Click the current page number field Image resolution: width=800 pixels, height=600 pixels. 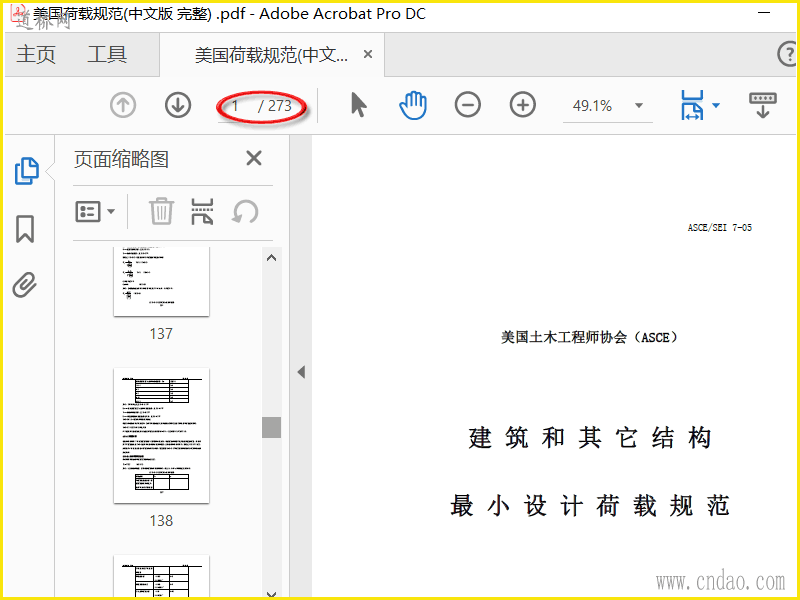[x=235, y=106]
